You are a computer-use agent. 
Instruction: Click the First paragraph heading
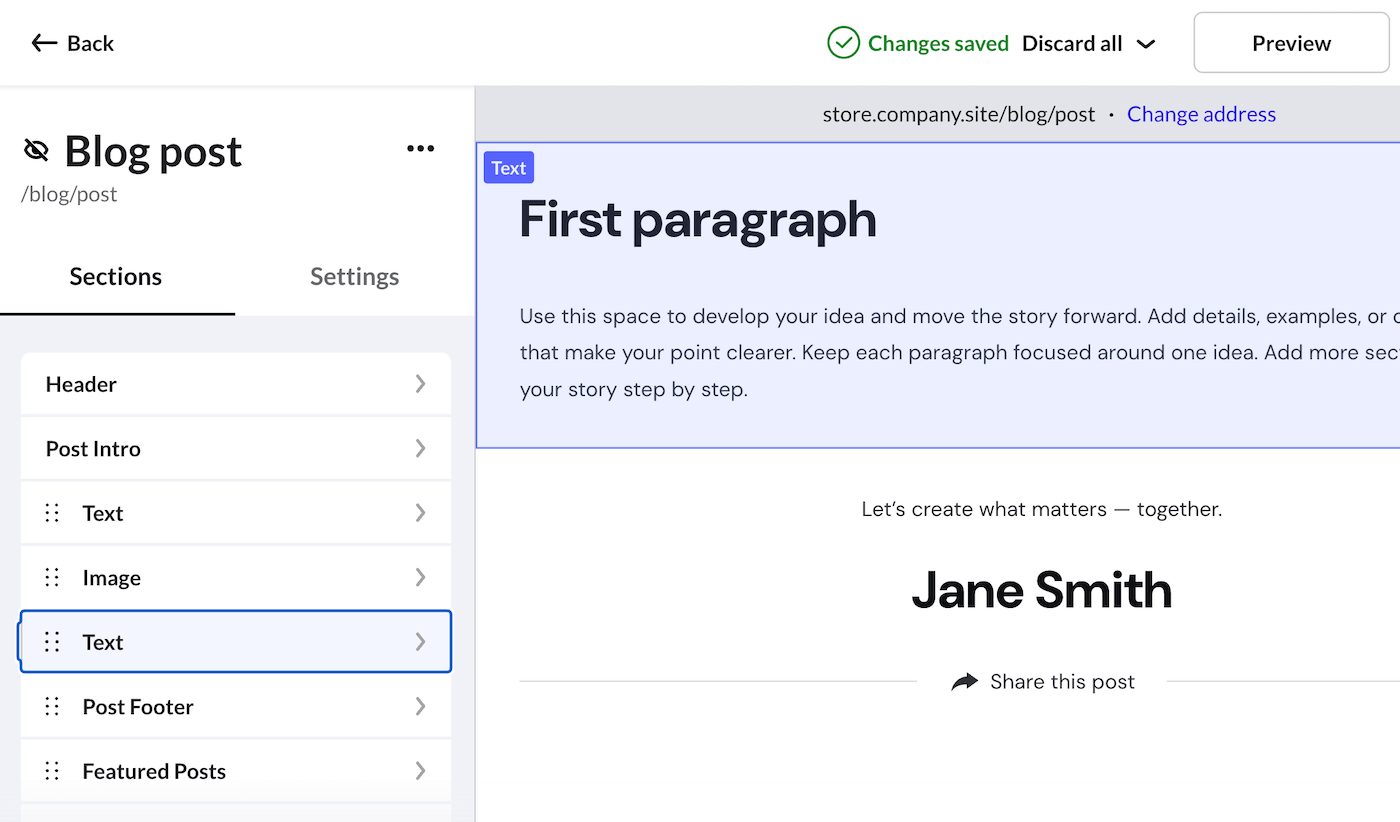(698, 219)
